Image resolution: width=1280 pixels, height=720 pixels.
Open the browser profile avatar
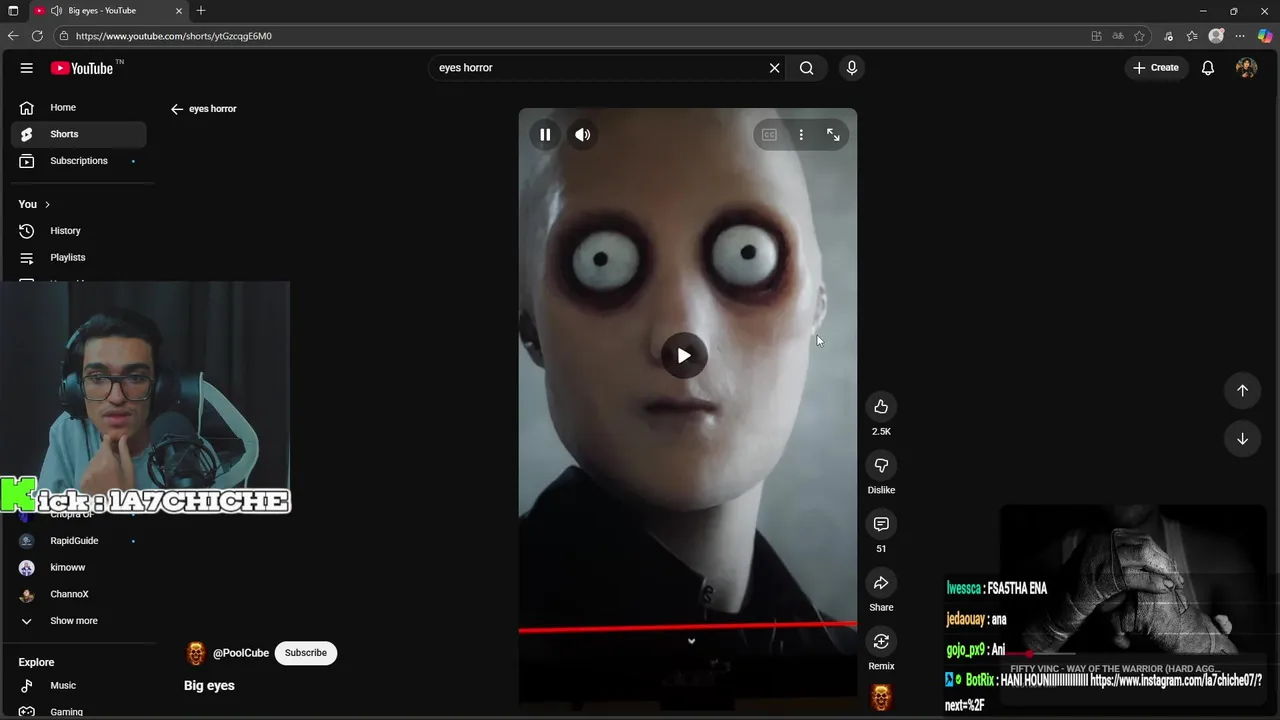point(1216,36)
